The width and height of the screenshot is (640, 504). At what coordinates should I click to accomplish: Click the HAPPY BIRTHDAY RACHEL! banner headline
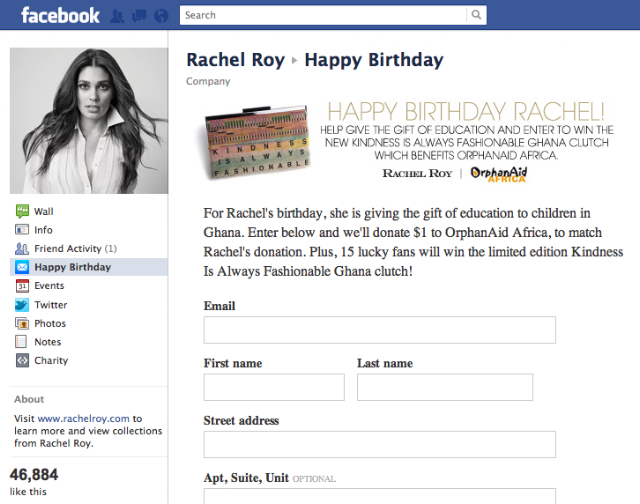tap(466, 111)
